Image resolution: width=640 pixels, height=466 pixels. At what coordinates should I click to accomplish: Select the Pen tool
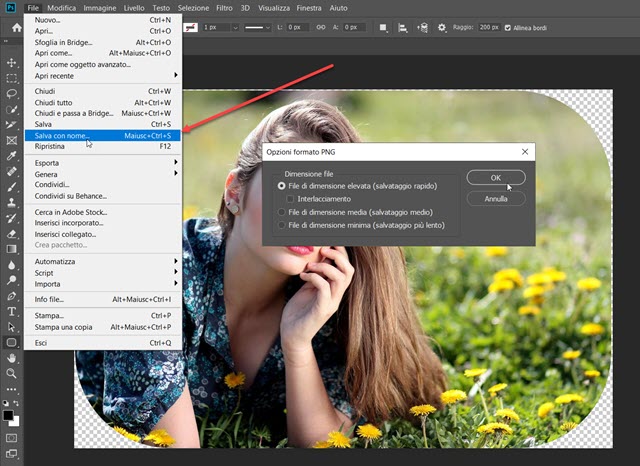pos(11,296)
